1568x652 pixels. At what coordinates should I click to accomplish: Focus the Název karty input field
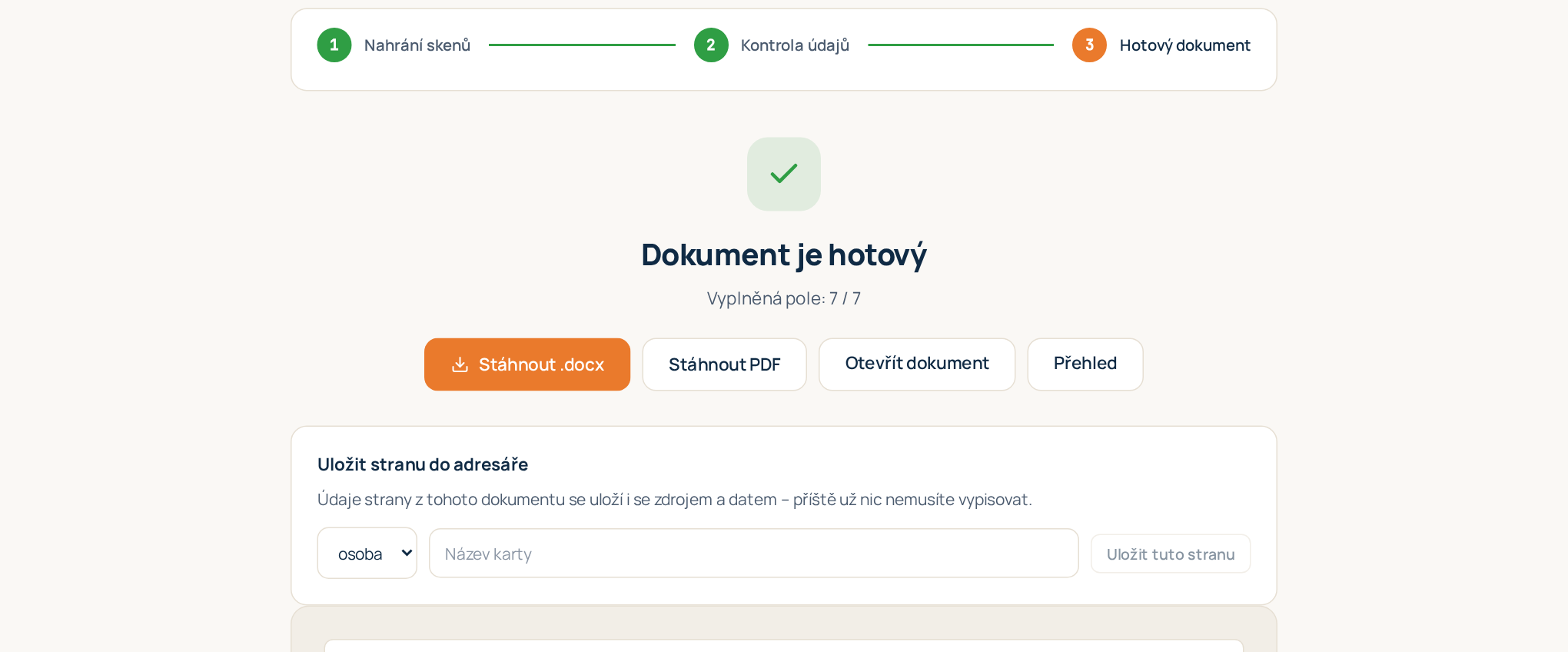click(x=754, y=553)
